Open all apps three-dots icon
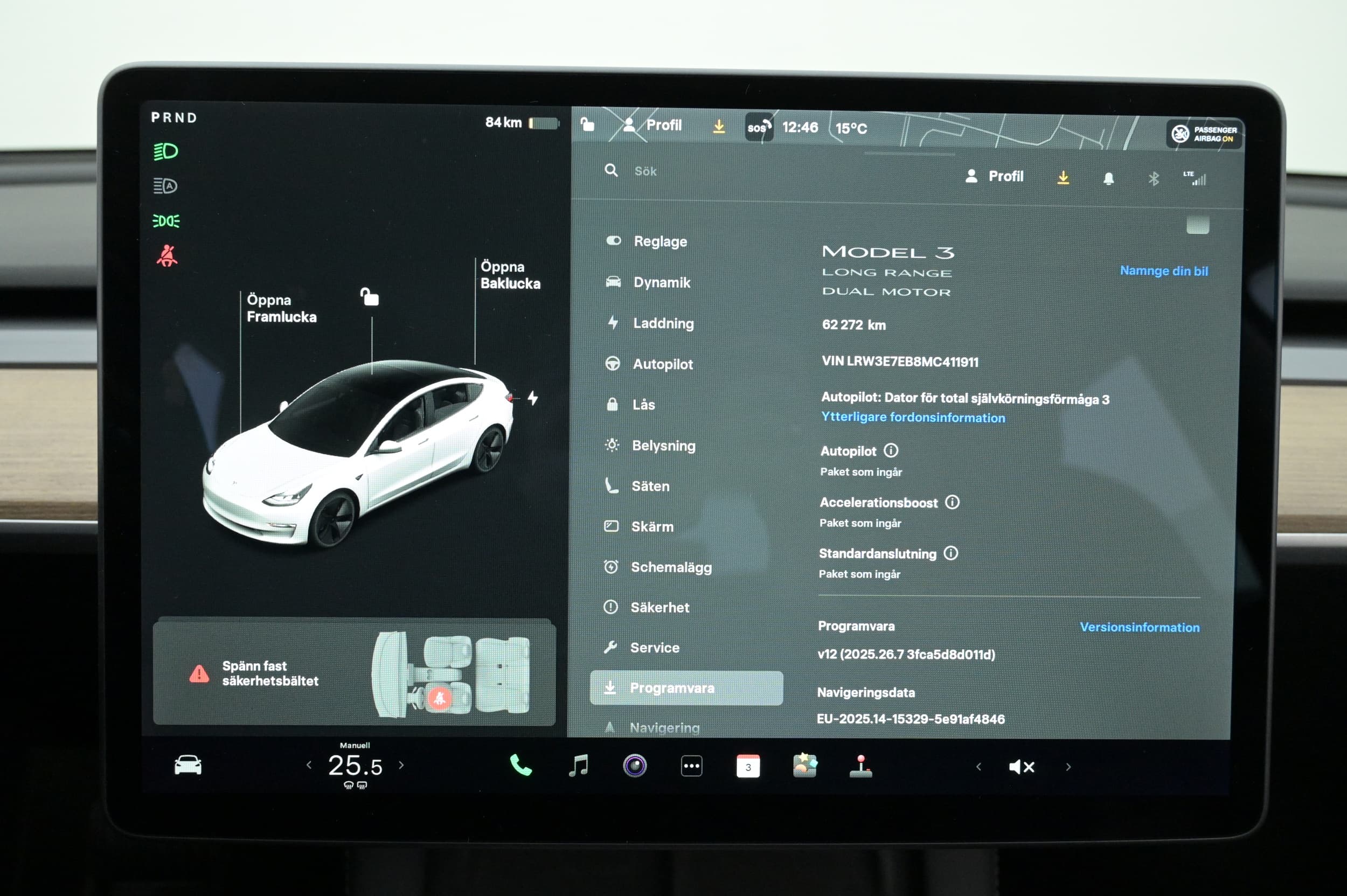Image resolution: width=1347 pixels, height=896 pixels. 691,766
